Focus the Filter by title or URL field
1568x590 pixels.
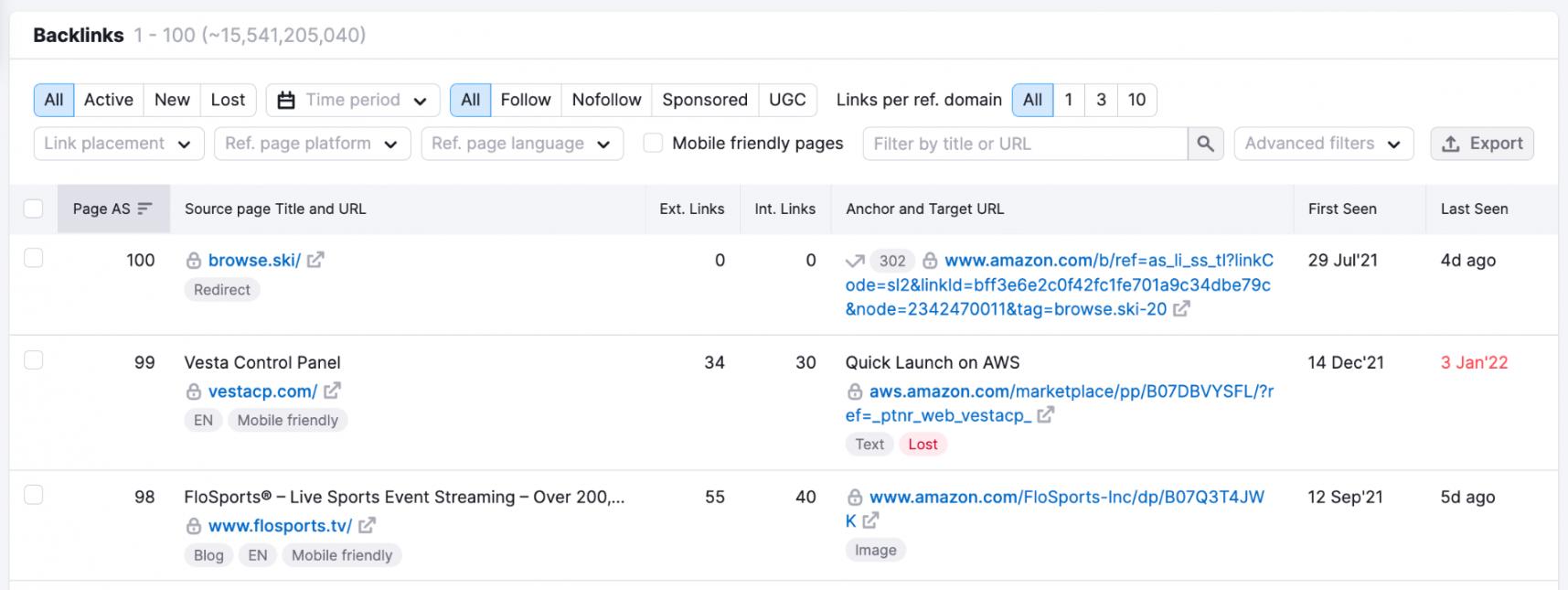click(x=1024, y=144)
